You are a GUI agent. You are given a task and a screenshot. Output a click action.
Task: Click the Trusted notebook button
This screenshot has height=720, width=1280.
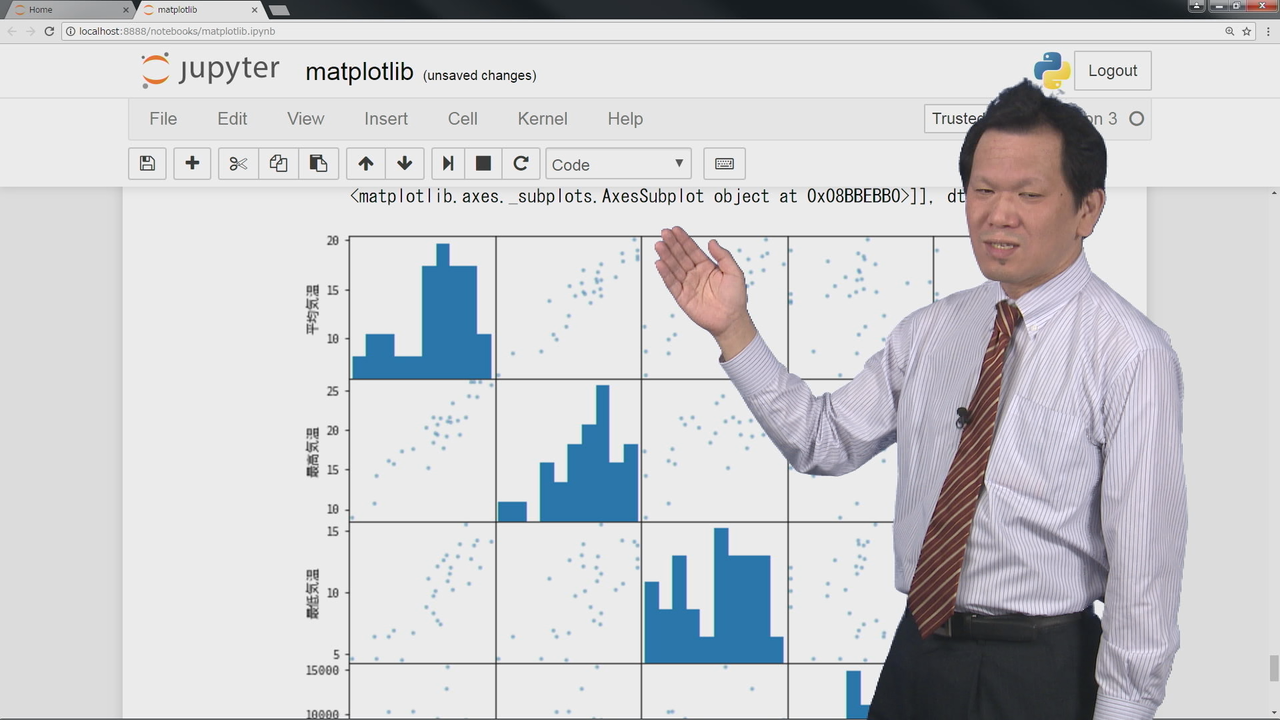tap(956, 119)
